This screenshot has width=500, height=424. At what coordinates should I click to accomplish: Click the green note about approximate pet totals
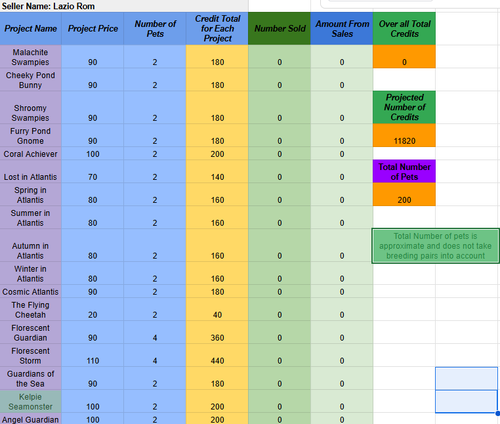[x=436, y=246]
